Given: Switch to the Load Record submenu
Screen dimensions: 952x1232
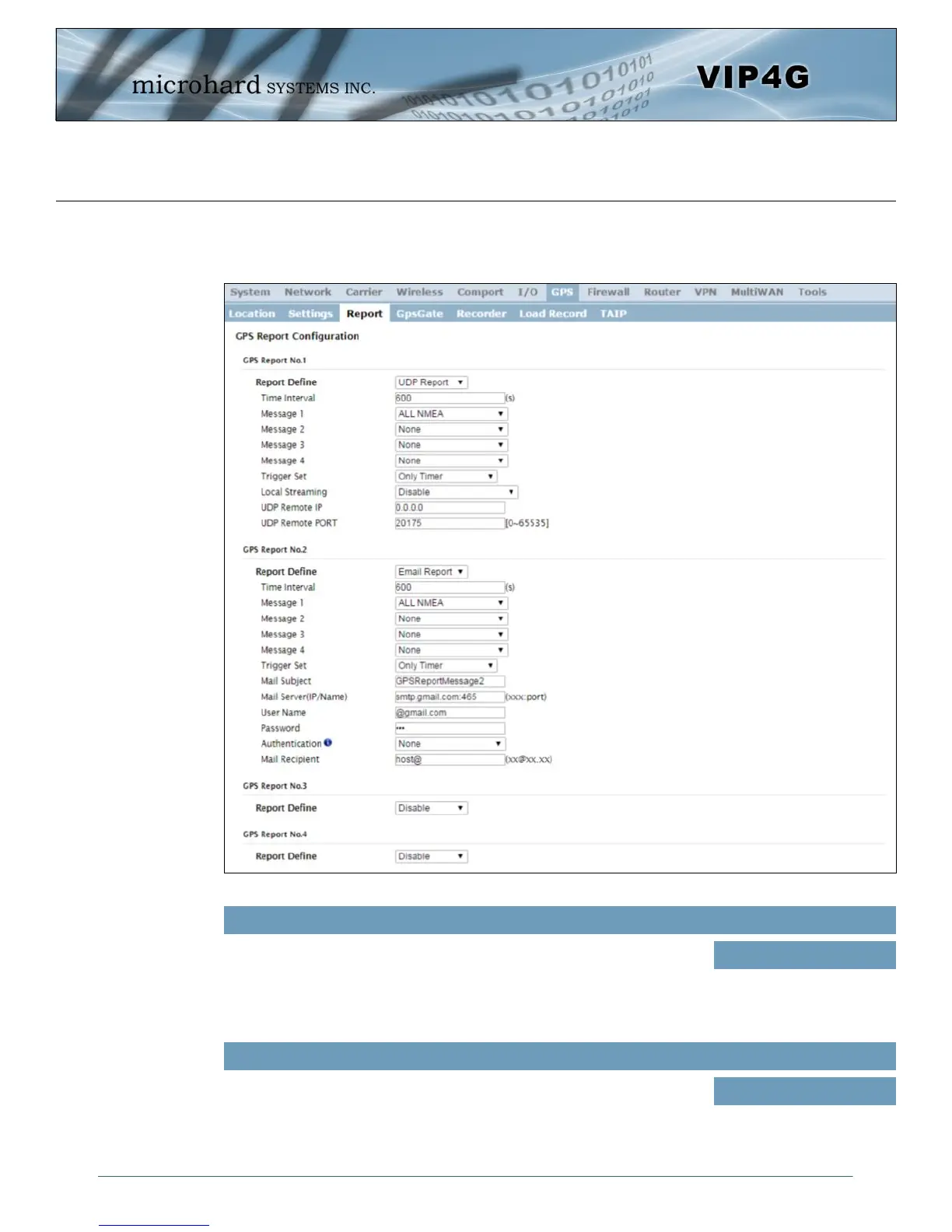Looking at the screenshot, I should 552,313.
